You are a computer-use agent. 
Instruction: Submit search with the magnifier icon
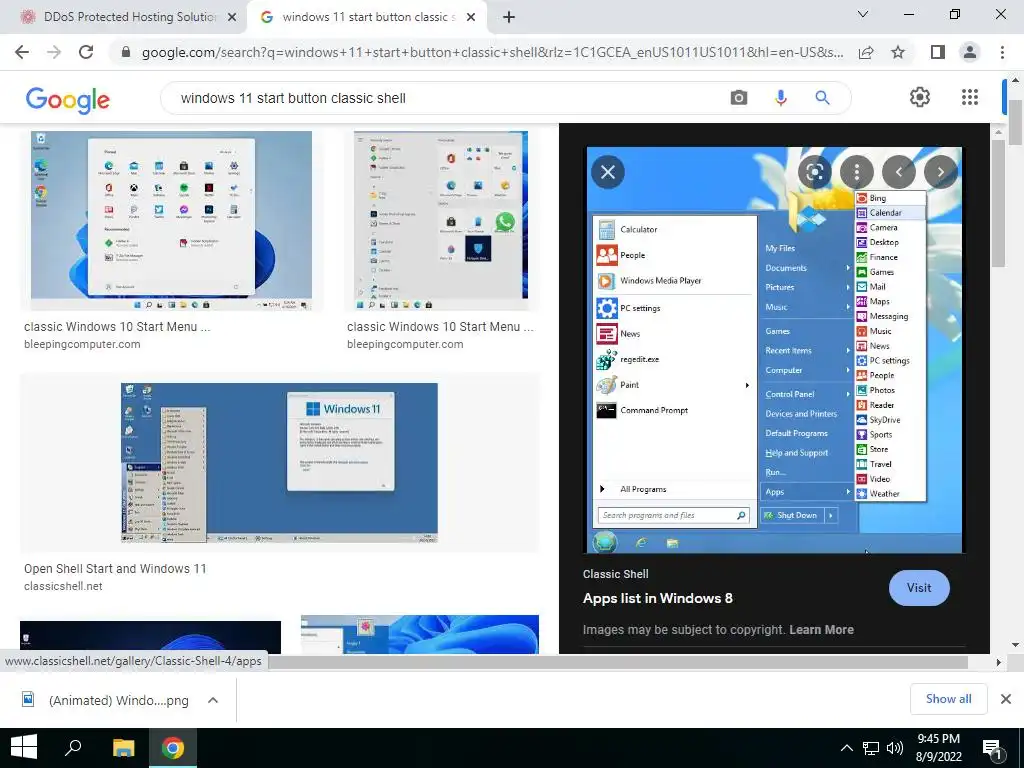tap(822, 98)
